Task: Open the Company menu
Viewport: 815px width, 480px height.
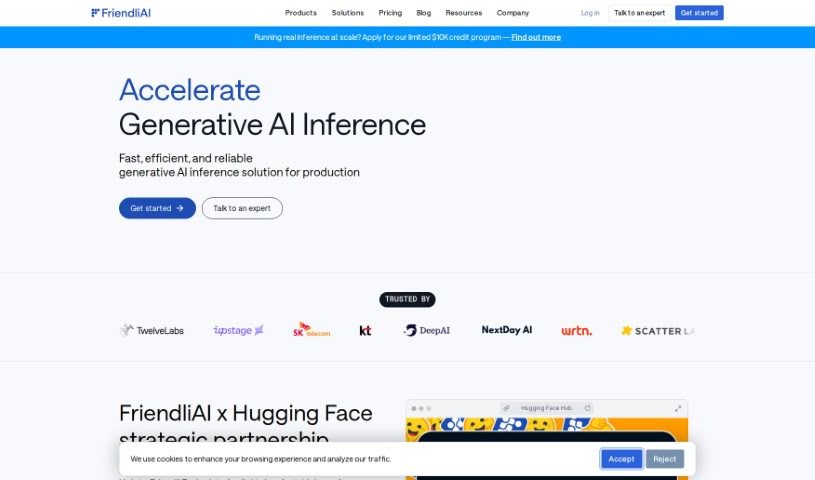Action: 512,12
